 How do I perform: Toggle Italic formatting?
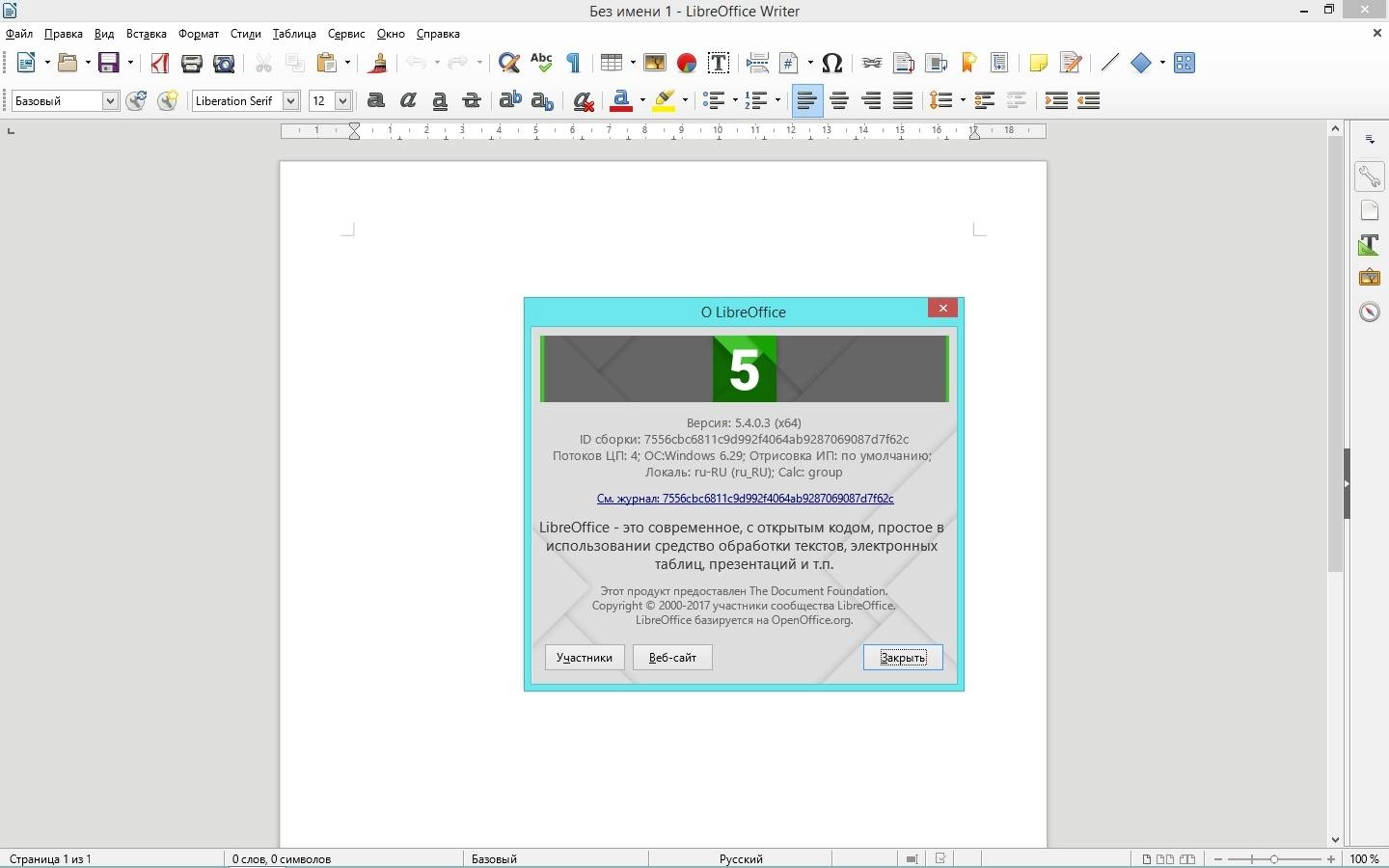coord(408,100)
